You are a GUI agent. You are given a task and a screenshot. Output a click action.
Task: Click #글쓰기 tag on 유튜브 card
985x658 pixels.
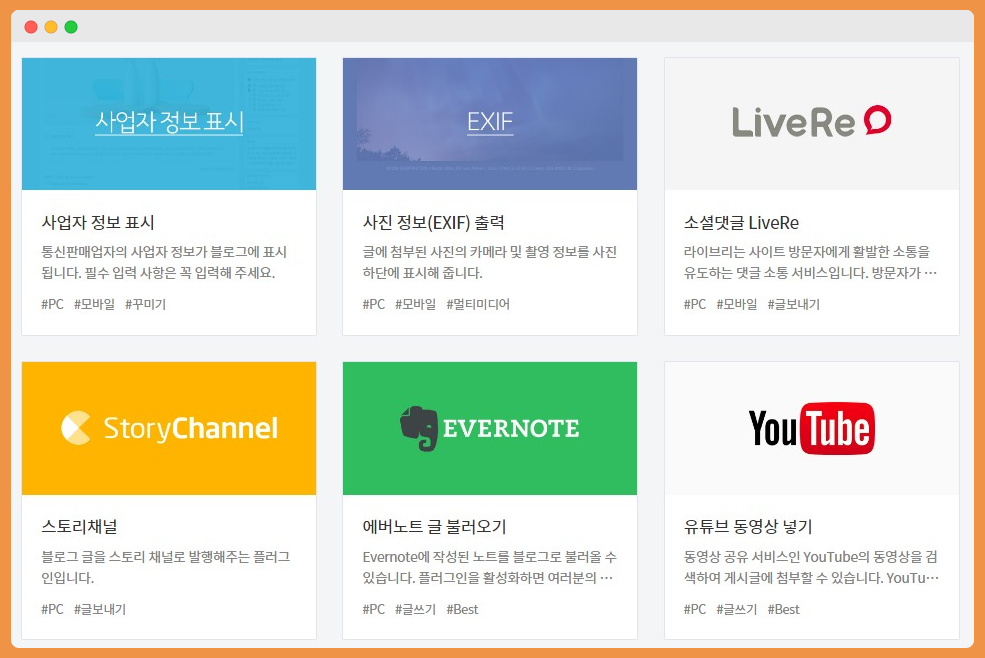(736, 609)
